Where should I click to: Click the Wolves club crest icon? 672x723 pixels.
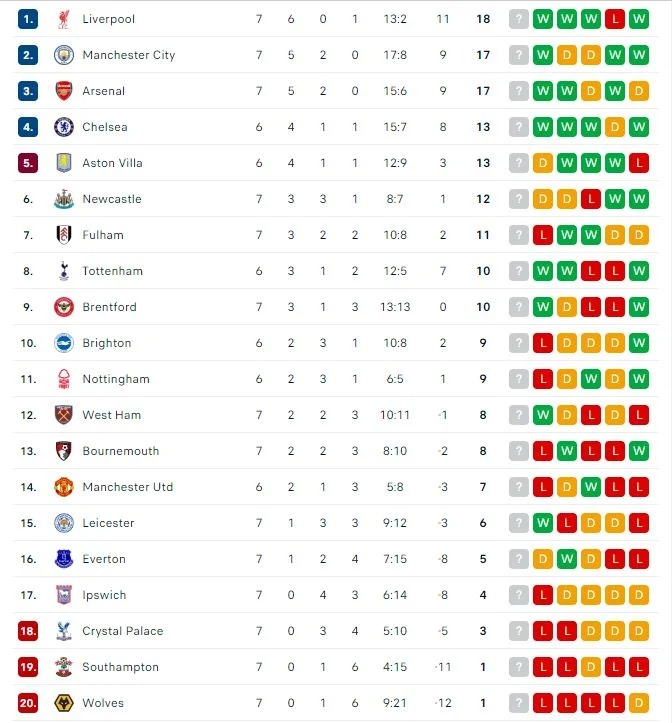tap(64, 703)
